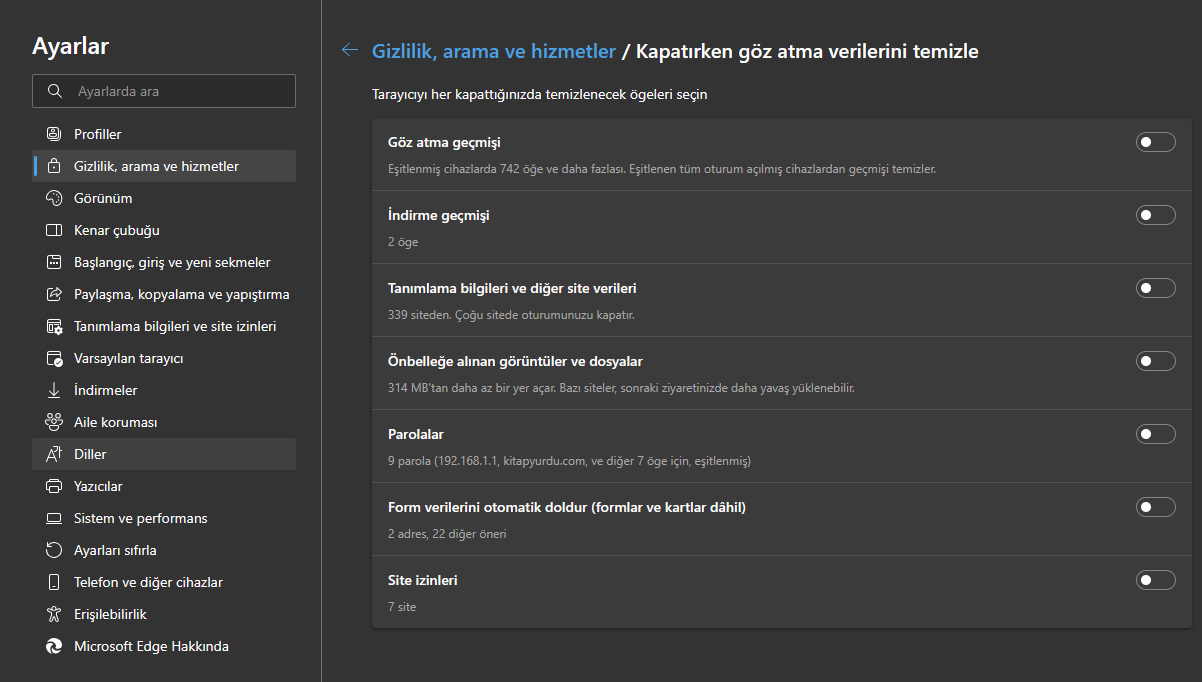Viewport: 1202px width, 682px height.
Task: Select Ayarları sıfırla in the sidebar
Action: point(115,550)
